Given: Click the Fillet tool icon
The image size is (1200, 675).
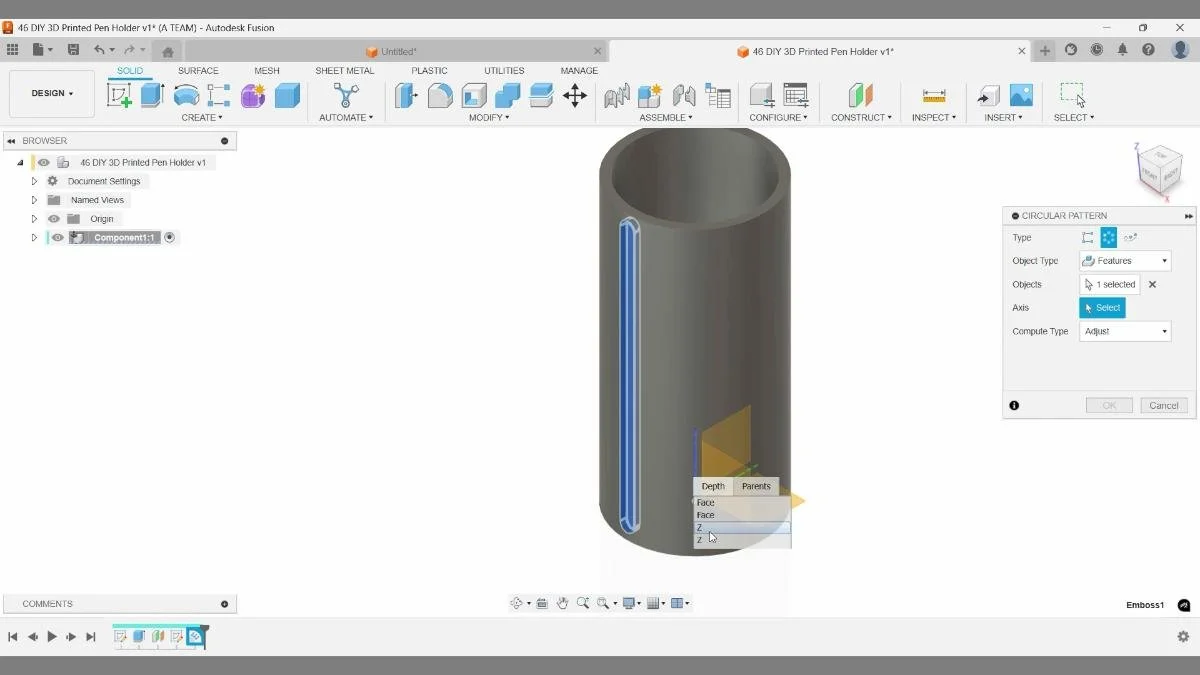Looking at the screenshot, I should coord(440,95).
